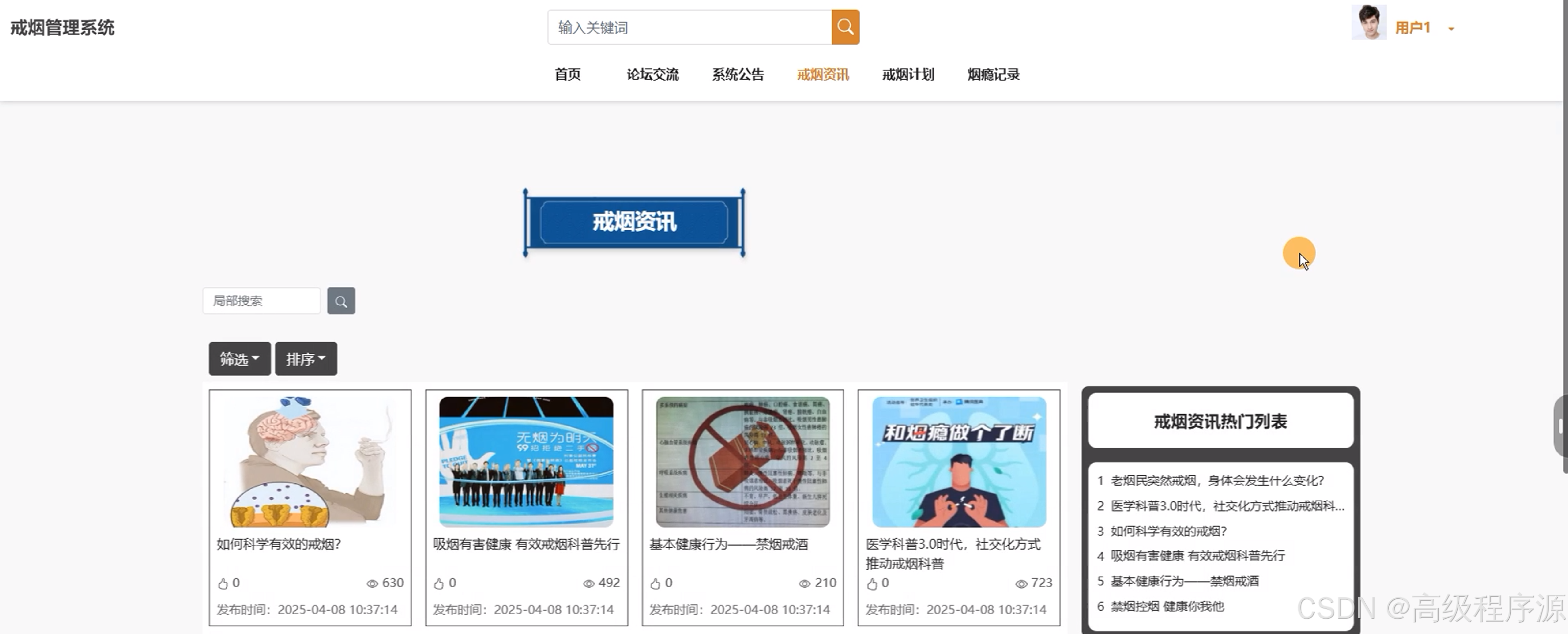This screenshot has width=1568, height=634.
Task: Like the 吸烟有害健康 article via thumbs-up icon
Action: tap(439, 583)
